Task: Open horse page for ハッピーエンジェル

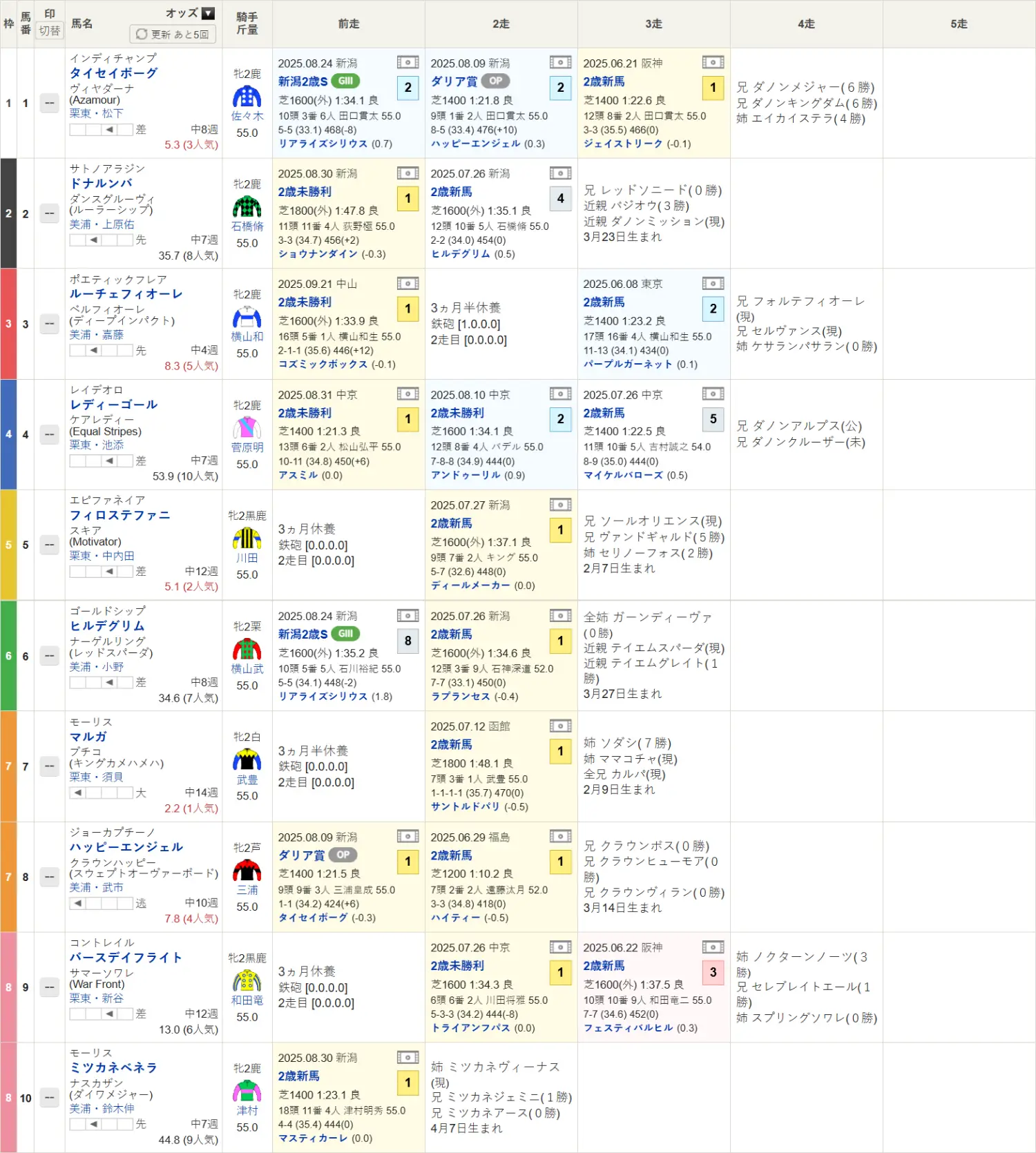Action: pos(126,847)
